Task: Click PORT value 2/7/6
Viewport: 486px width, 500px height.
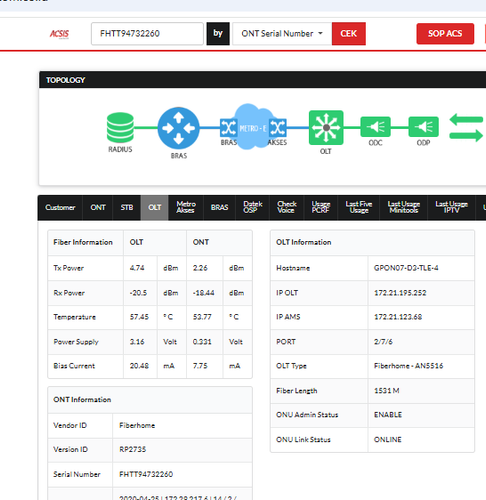Action: click(383, 342)
